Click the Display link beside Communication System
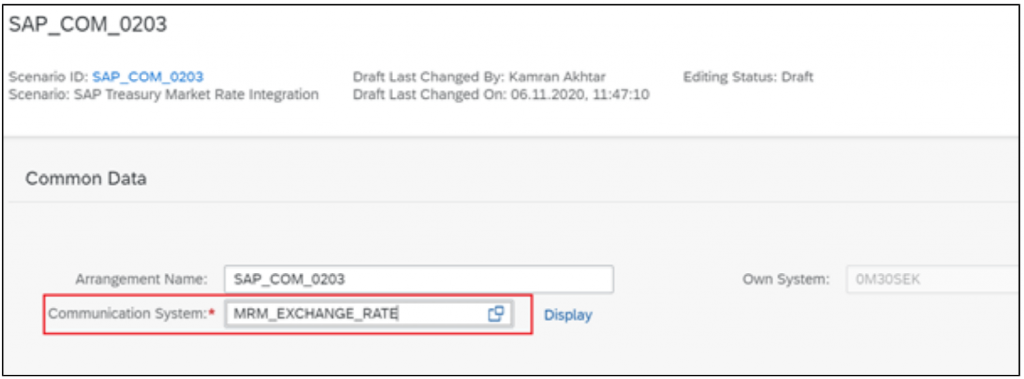The height and width of the screenshot is (379, 1024). [x=568, y=315]
